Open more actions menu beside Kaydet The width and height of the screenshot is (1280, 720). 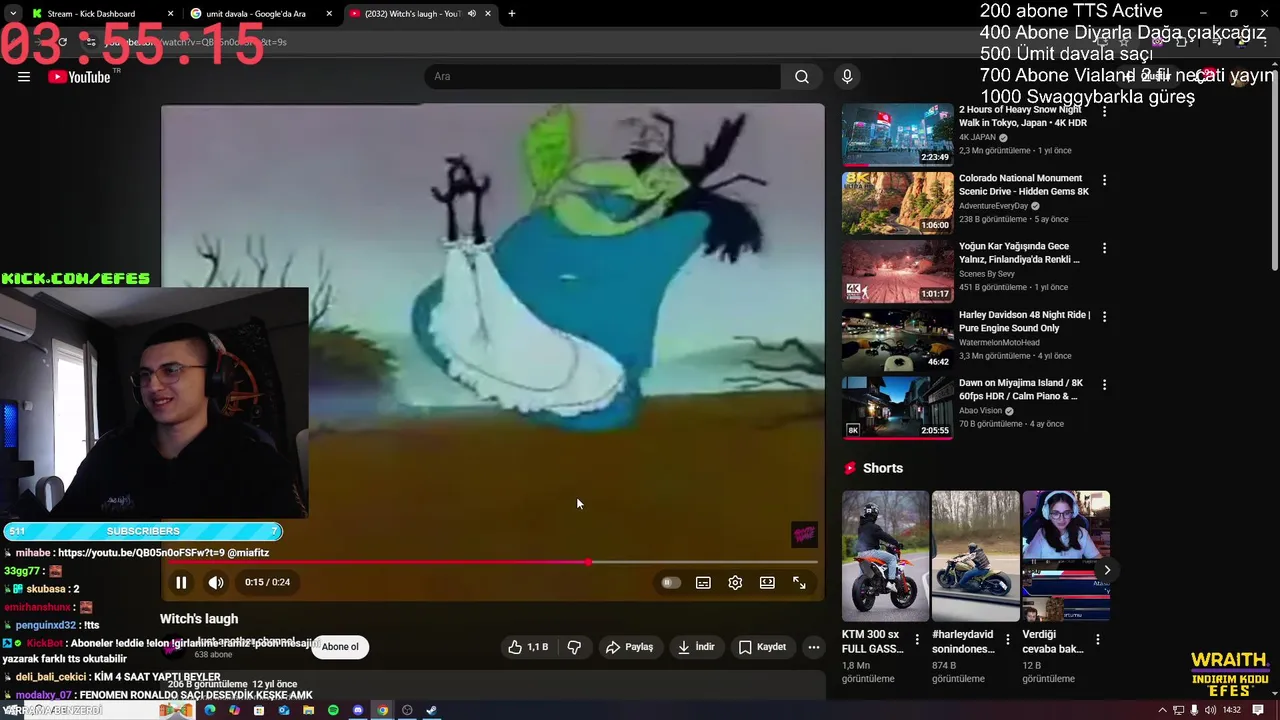814,647
